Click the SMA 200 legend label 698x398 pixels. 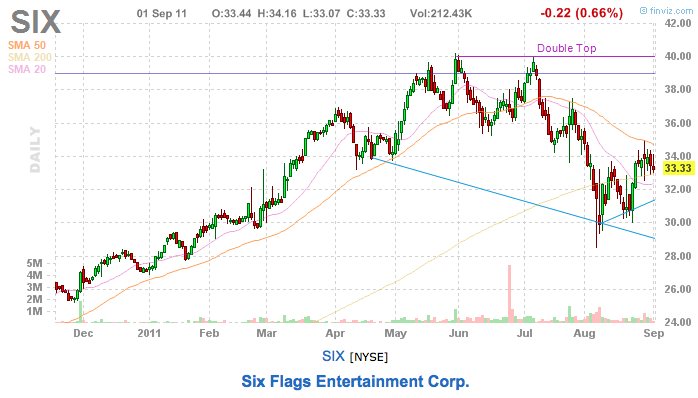click(30, 57)
